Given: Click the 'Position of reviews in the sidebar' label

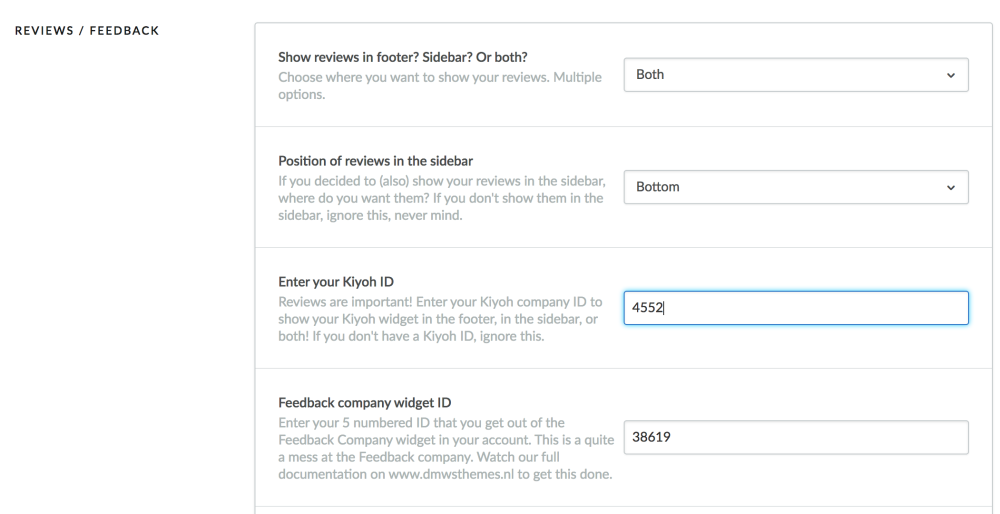Looking at the screenshot, I should click(376, 161).
